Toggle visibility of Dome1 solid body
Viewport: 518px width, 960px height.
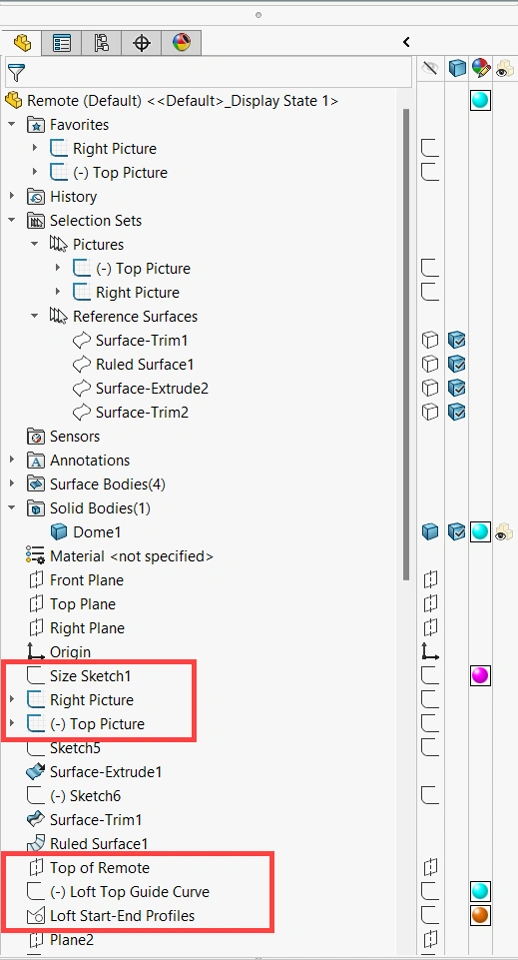[x=430, y=531]
